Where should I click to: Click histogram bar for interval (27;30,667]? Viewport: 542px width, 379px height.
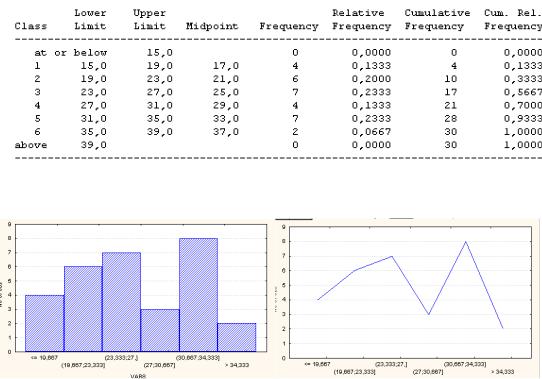click(x=160, y=330)
